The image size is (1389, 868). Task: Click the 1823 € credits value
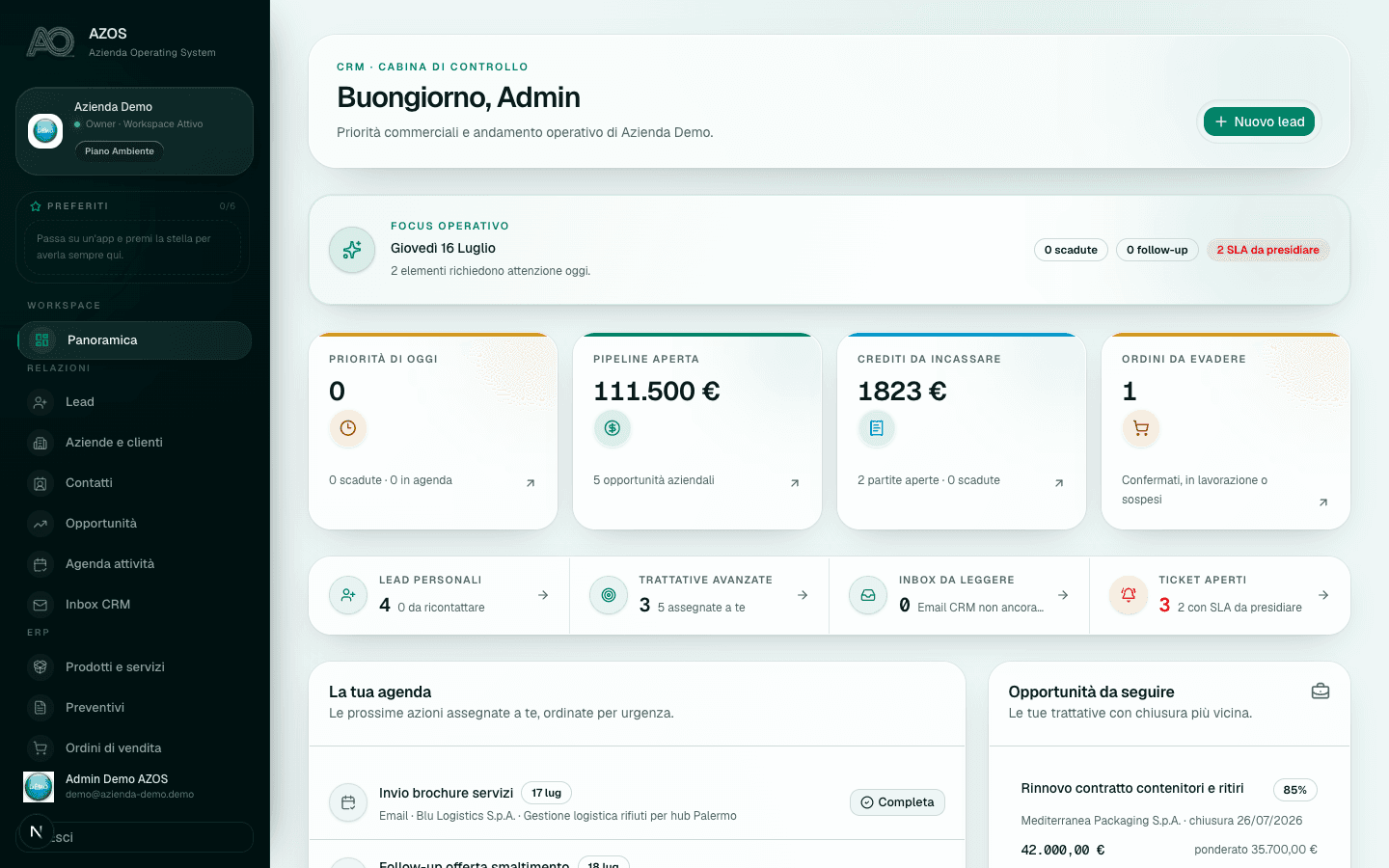pos(902,392)
